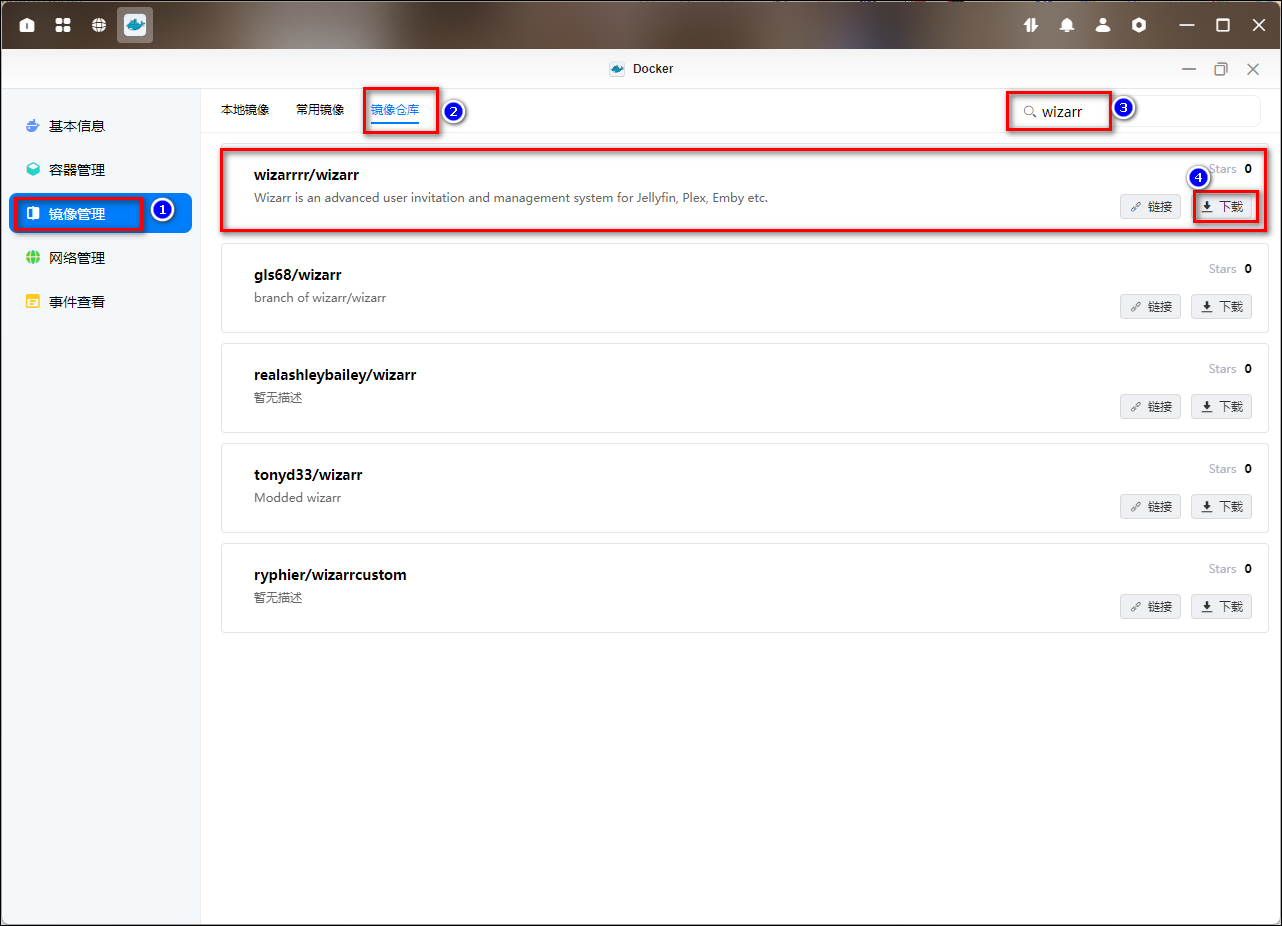1282x926 pixels.
Task: Open 网络管理 in the sidebar
Action: click(x=77, y=258)
